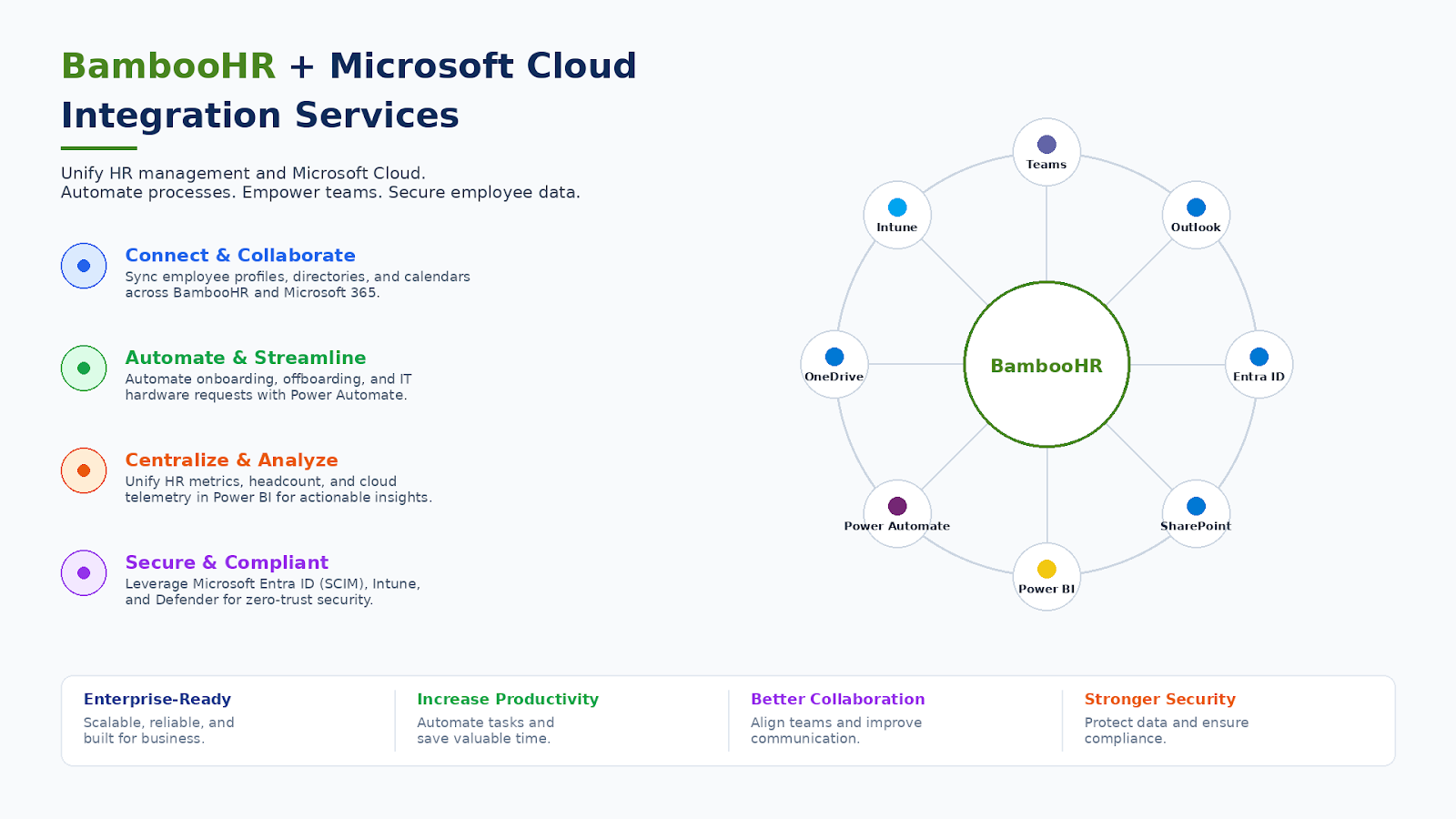Select the Power Automate node
Image resolution: width=1456 pixels, height=819 pixels.
tap(897, 513)
